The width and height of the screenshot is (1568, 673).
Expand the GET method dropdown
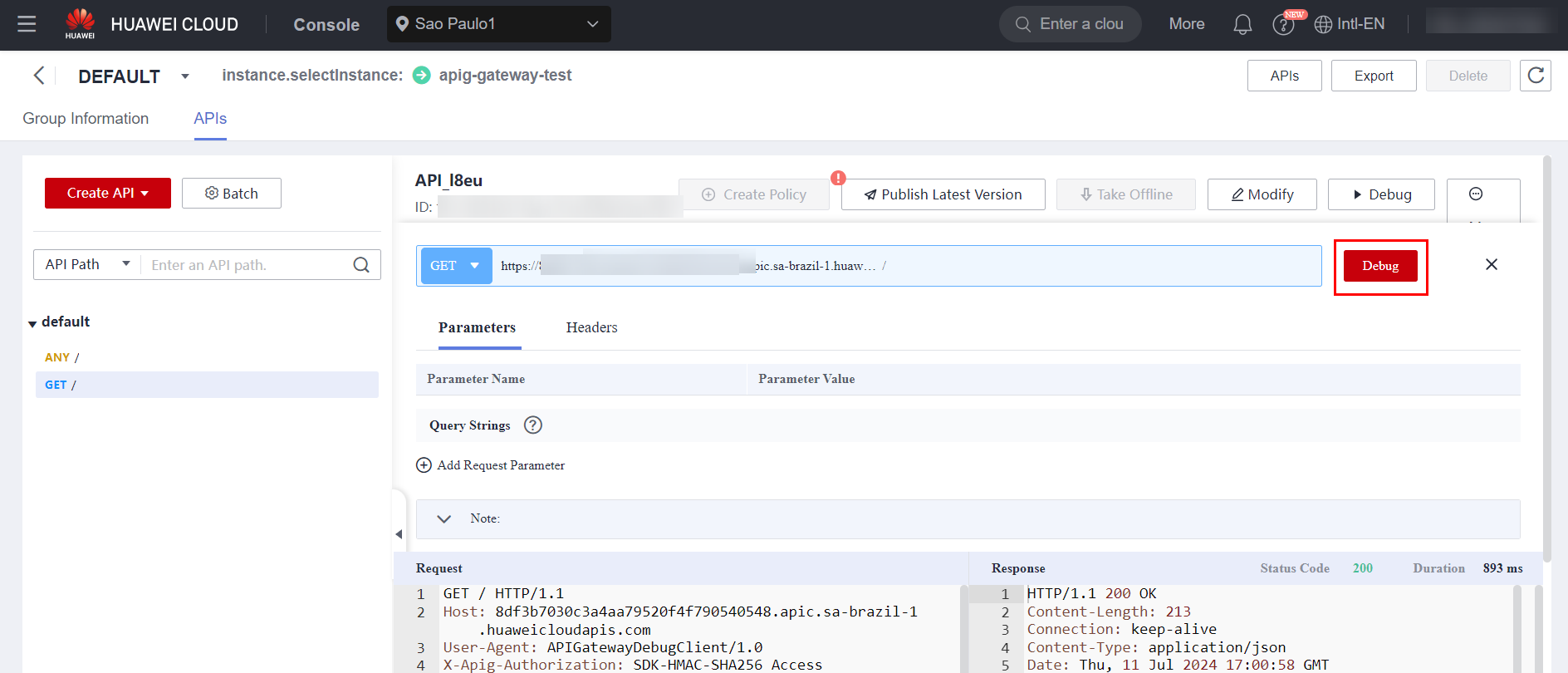pos(456,266)
